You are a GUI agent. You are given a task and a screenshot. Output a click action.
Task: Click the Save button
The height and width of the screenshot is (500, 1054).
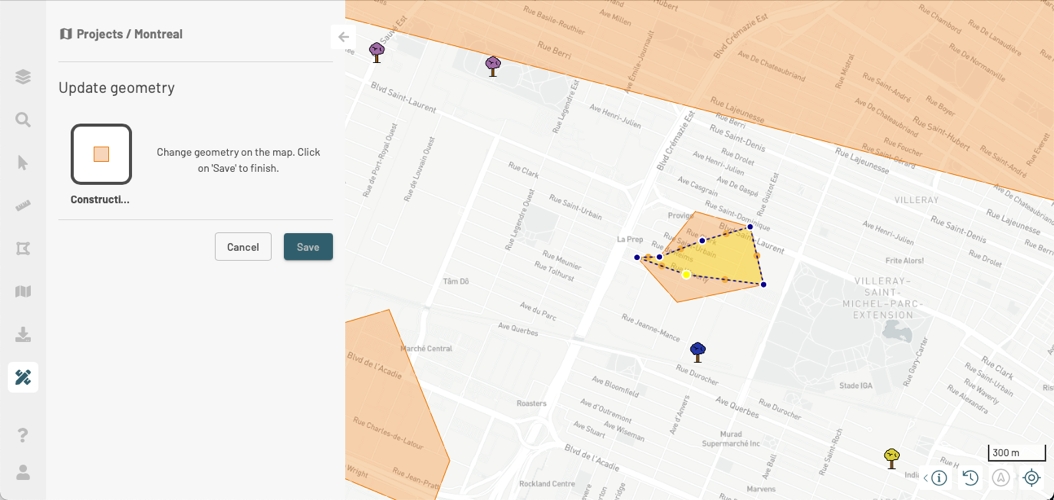pyautogui.click(x=308, y=247)
